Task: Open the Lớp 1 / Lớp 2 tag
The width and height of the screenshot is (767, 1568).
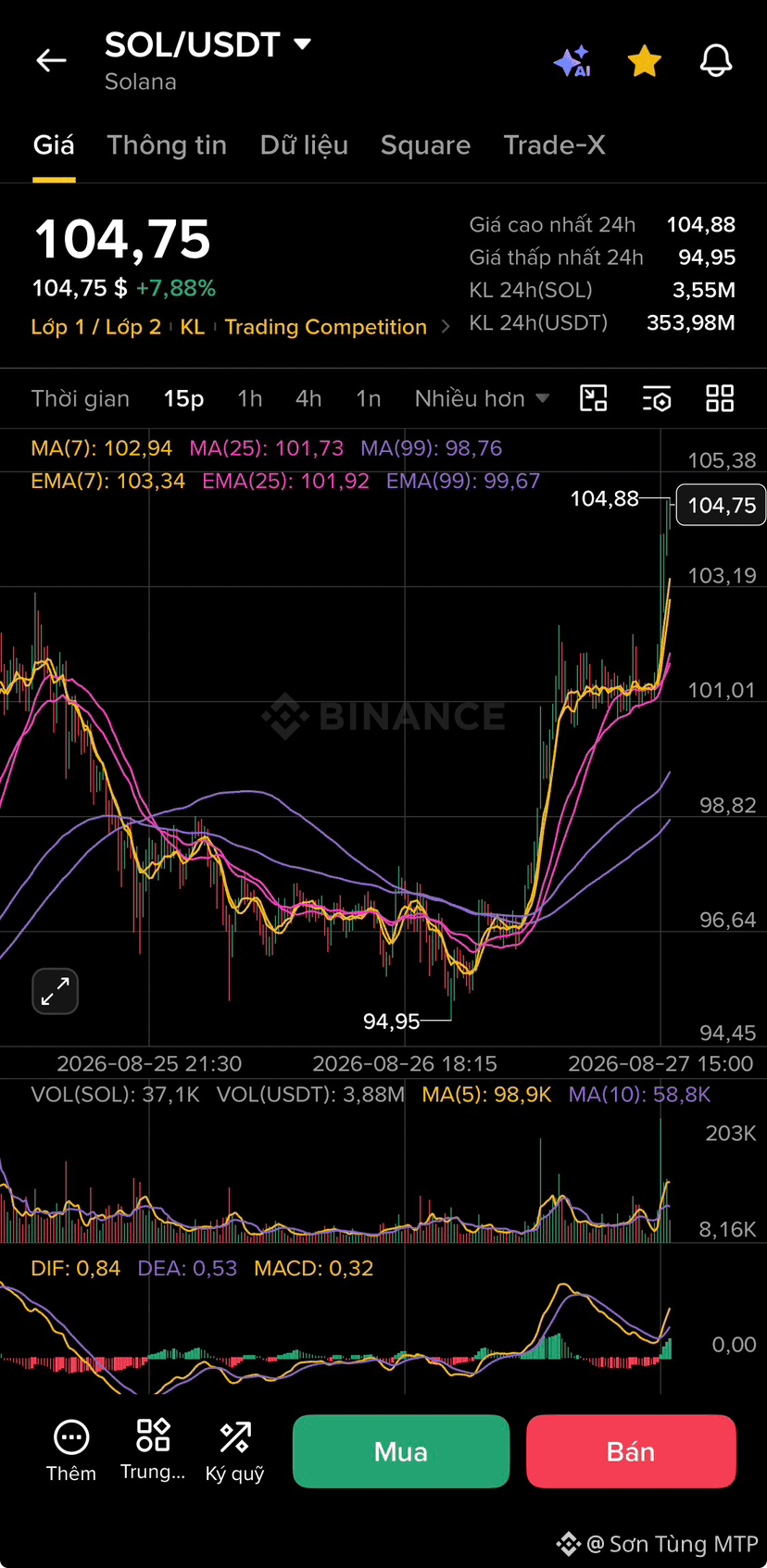Action: (x=96, y=327)
